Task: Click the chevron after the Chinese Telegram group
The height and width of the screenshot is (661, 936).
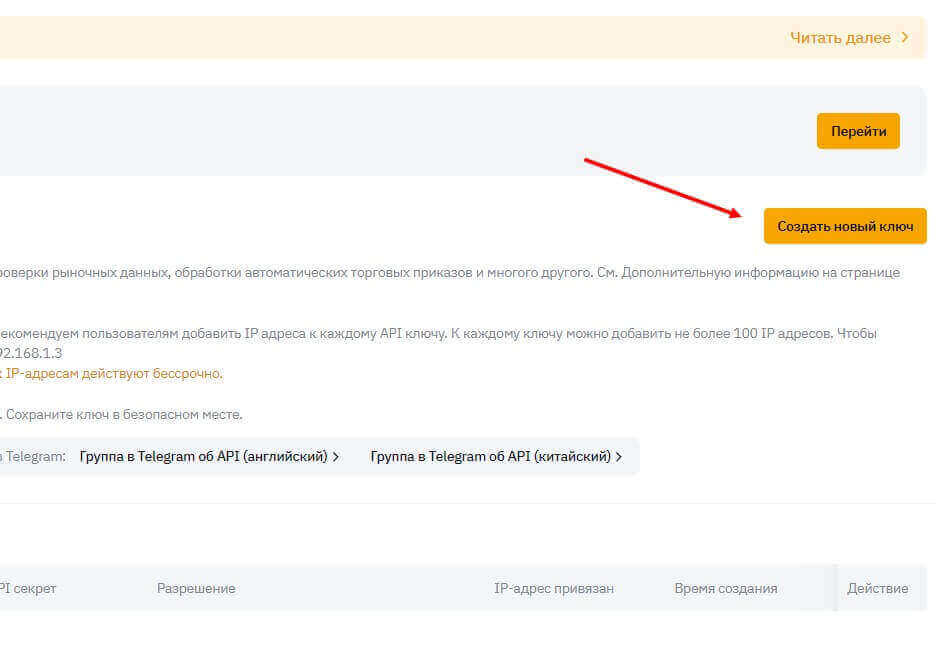Action: pyautogui.click(x=619, y=456)
